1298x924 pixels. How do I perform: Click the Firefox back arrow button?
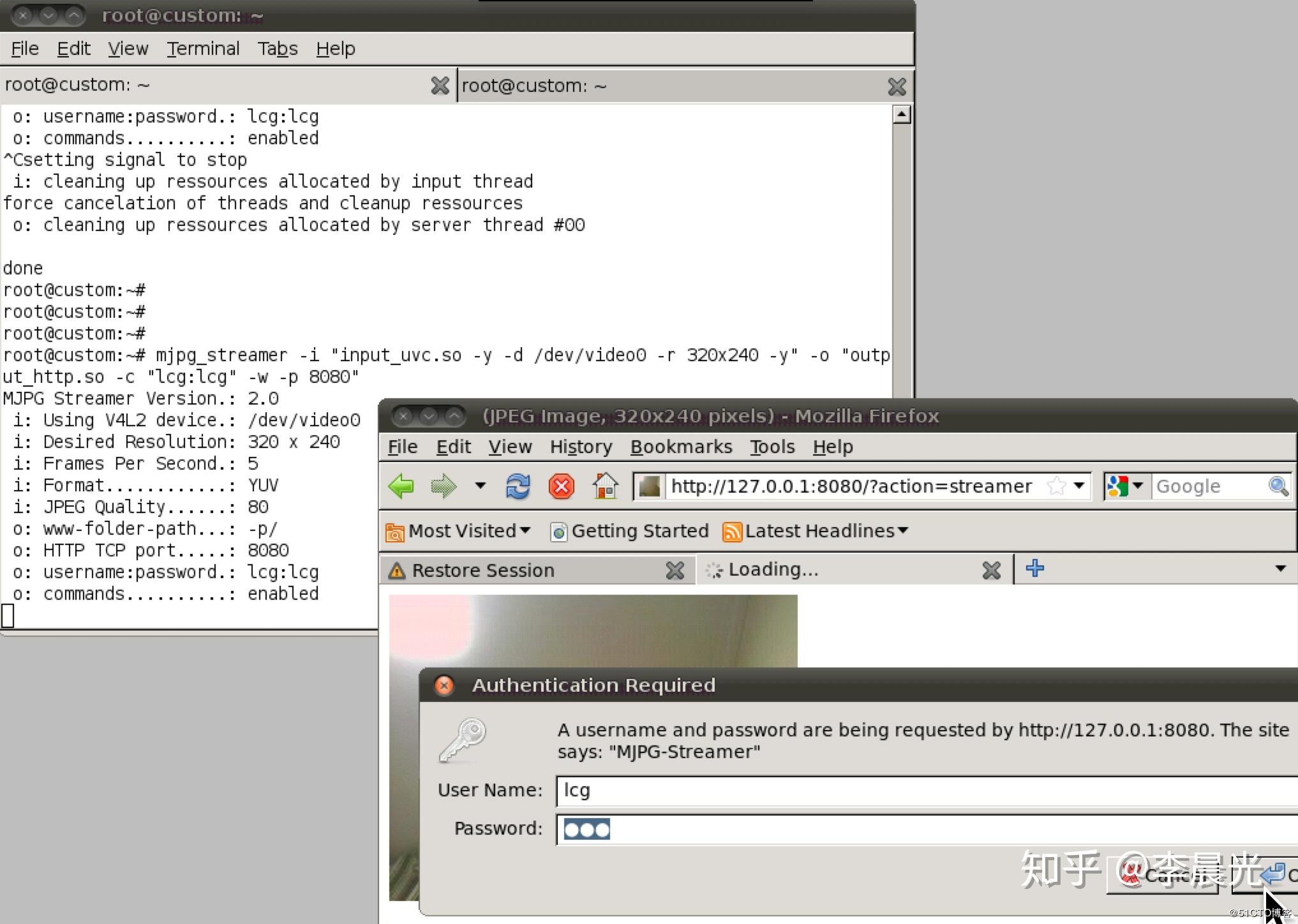[401, 486]
